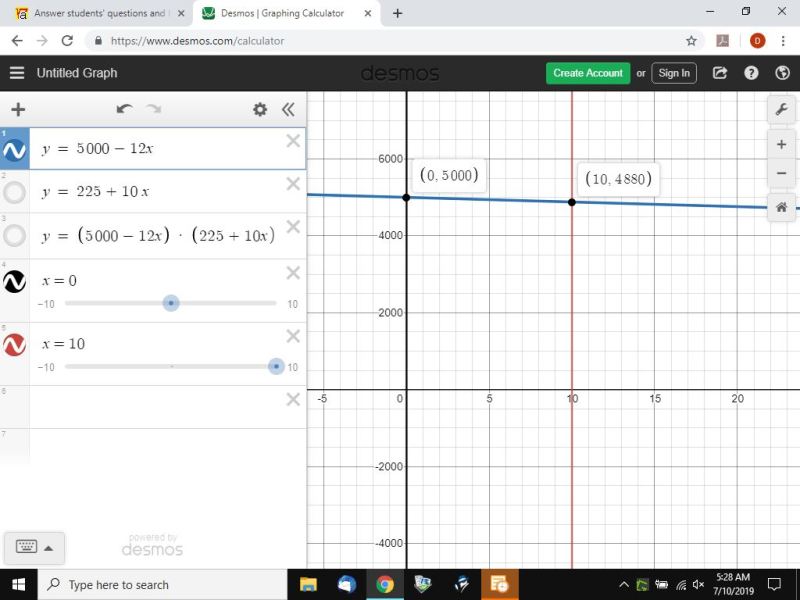Screen dimensions: 800x600
Task: Share the graph
Action: (x=720, y=73)
